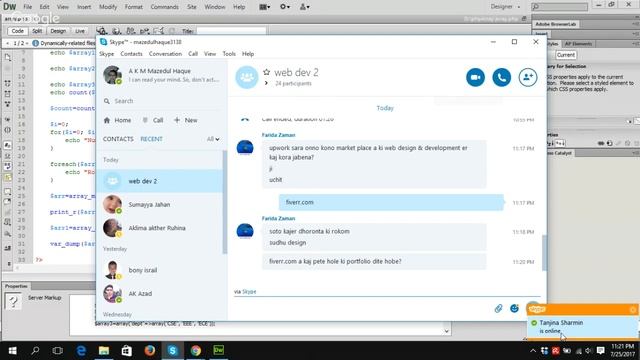Screen dimensions: 640x360
Task: Open the All contacts filter dropdown
Action: [213, 139]
